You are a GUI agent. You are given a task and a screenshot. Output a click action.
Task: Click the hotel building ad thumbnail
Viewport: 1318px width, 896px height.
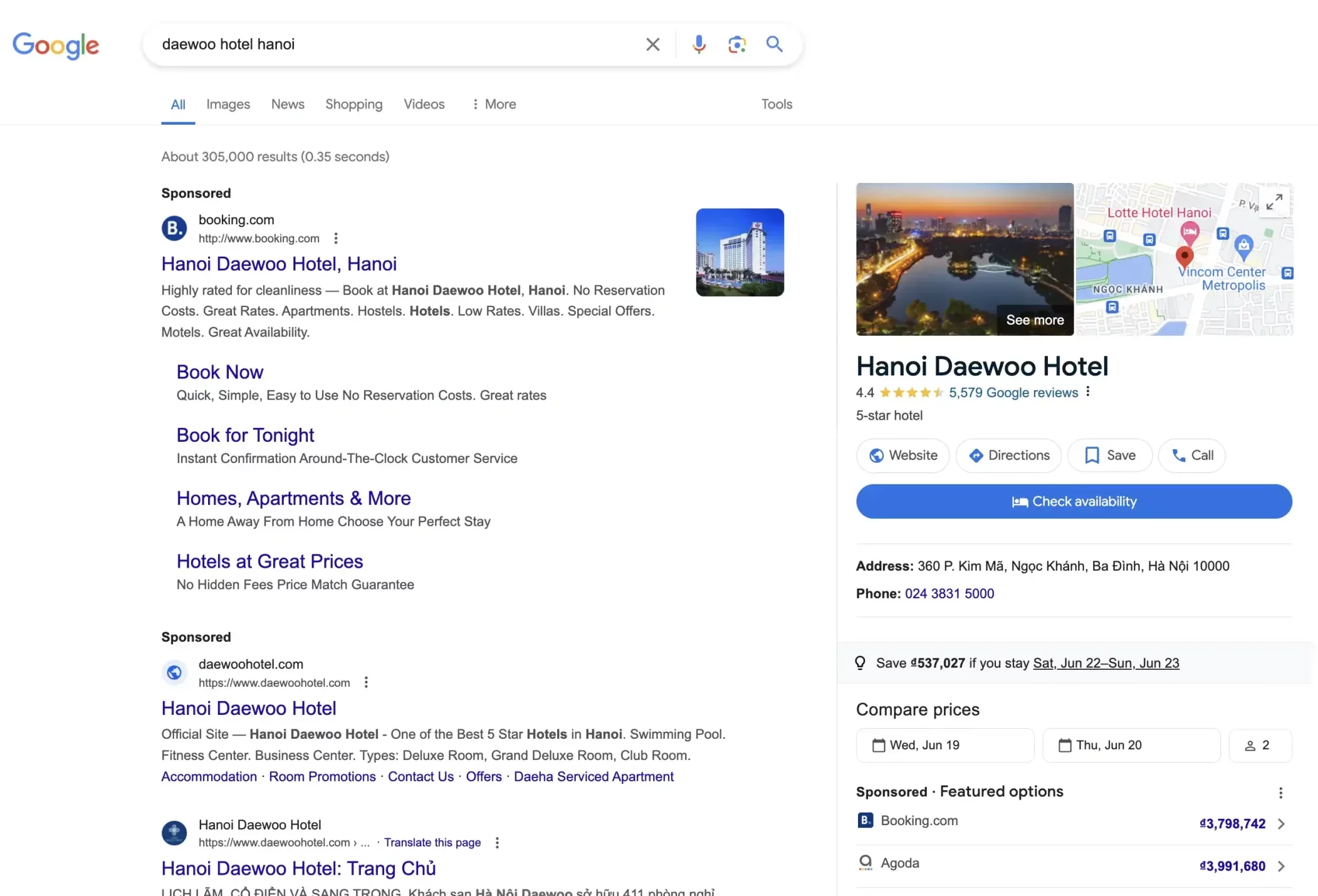pyautogui.click(x=740, y=252)
